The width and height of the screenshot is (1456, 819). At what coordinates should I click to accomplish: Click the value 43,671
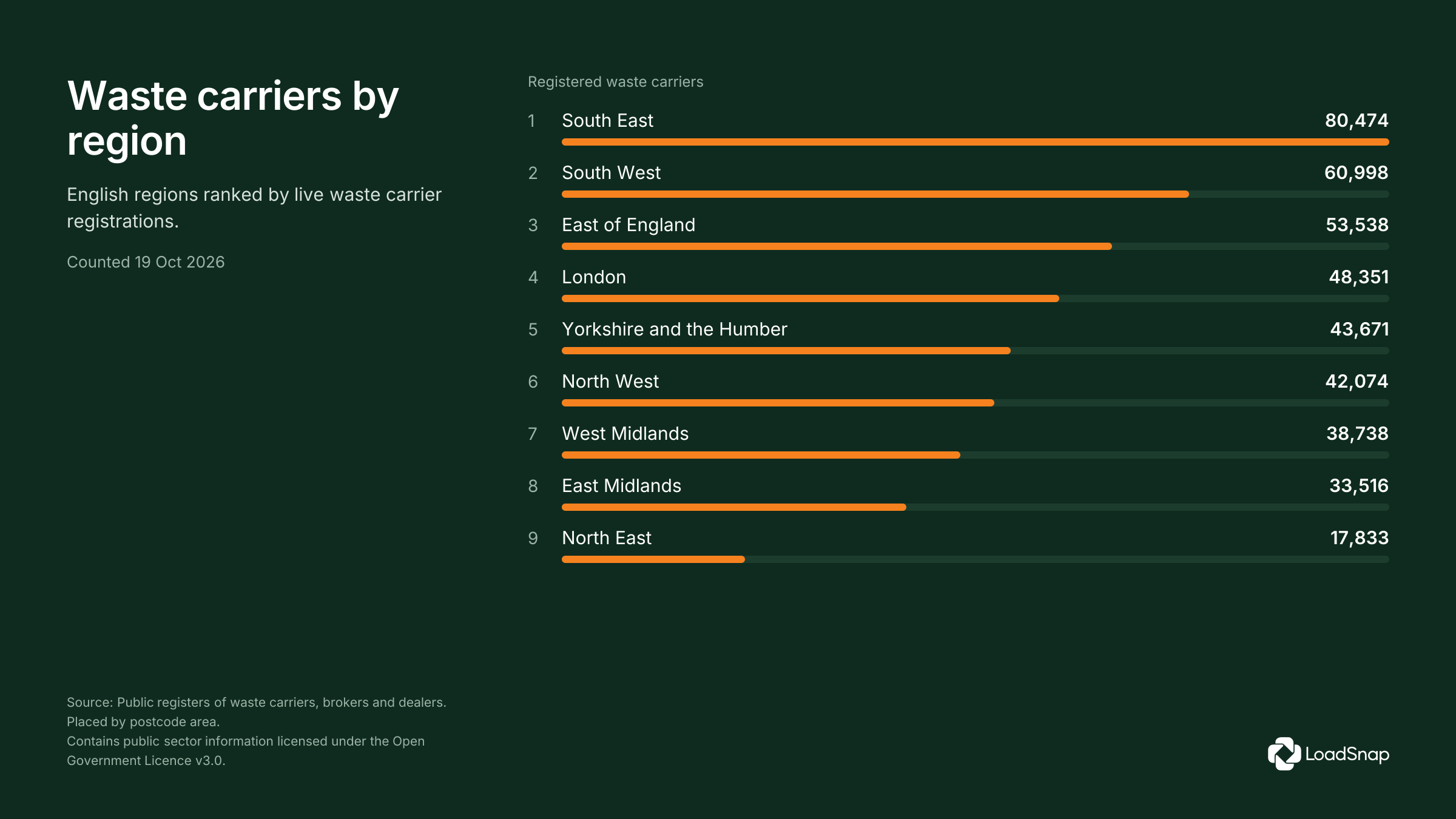[1359, 329]
